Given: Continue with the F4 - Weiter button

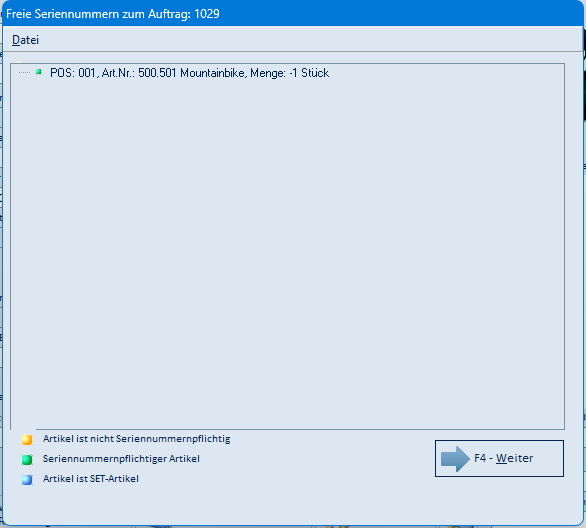Looking at the screenshot, I should [499, 458].
